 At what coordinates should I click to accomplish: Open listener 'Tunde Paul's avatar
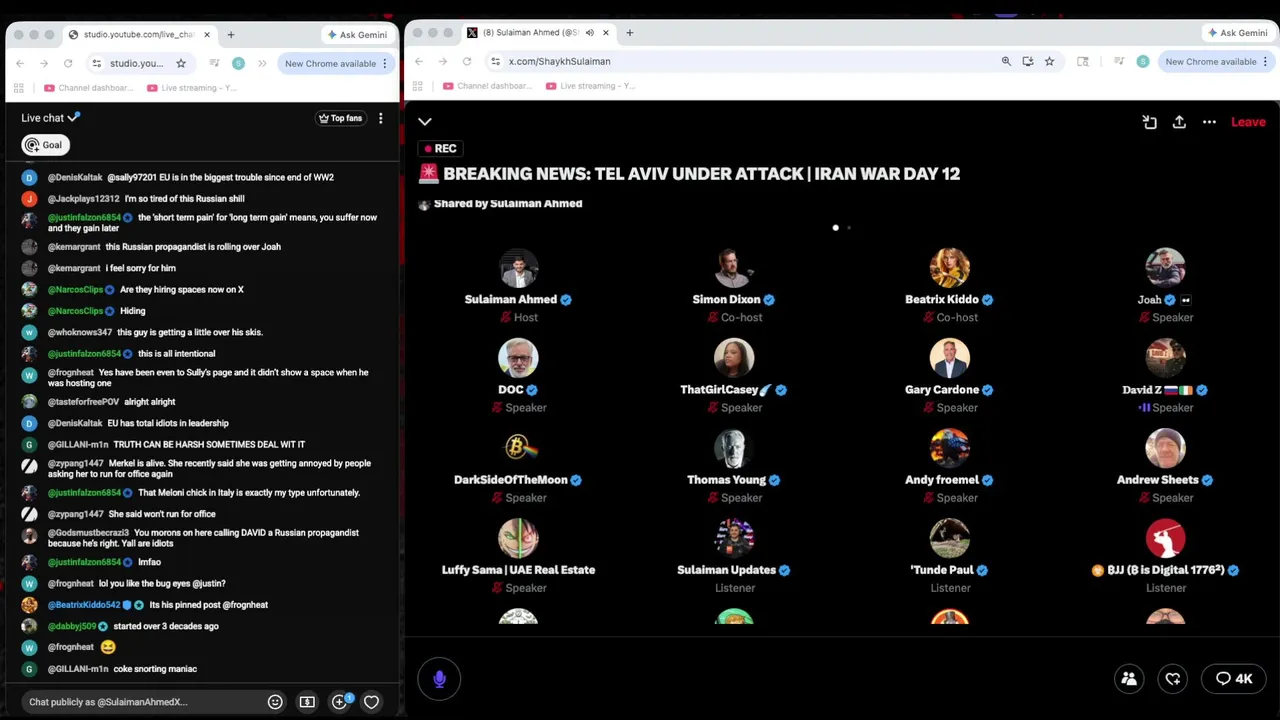[950, 538]
